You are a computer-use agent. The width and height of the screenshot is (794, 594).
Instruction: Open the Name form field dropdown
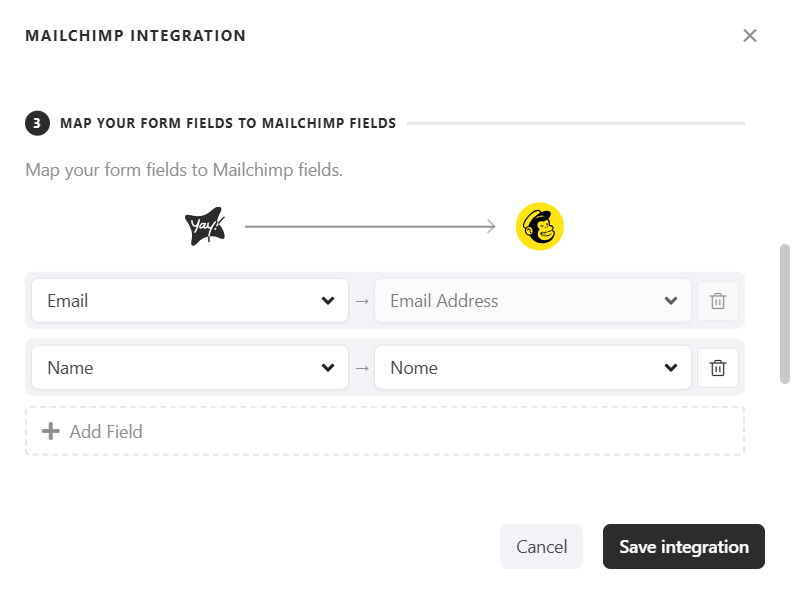click(x=190, y=368)
